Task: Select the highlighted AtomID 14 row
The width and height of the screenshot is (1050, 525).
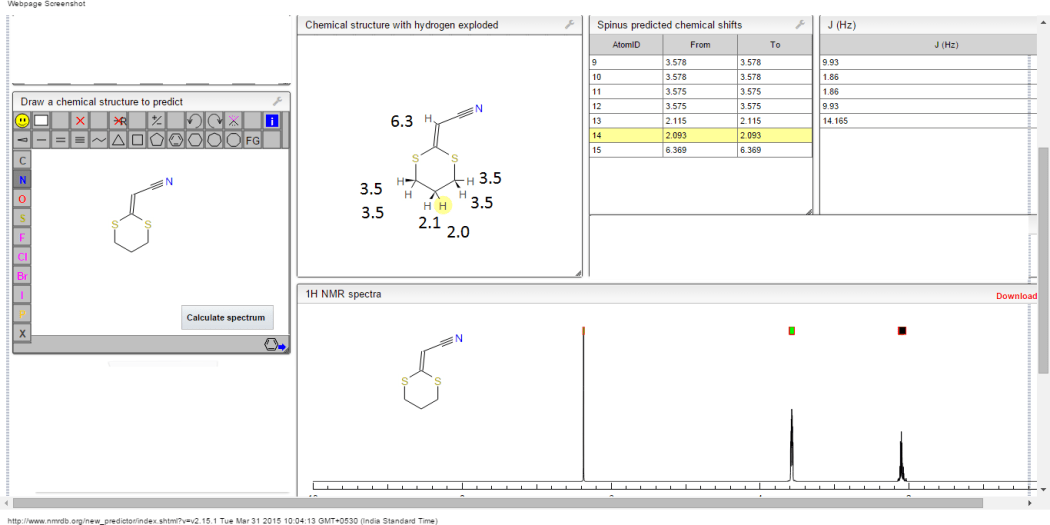Action: coord(699,135)
